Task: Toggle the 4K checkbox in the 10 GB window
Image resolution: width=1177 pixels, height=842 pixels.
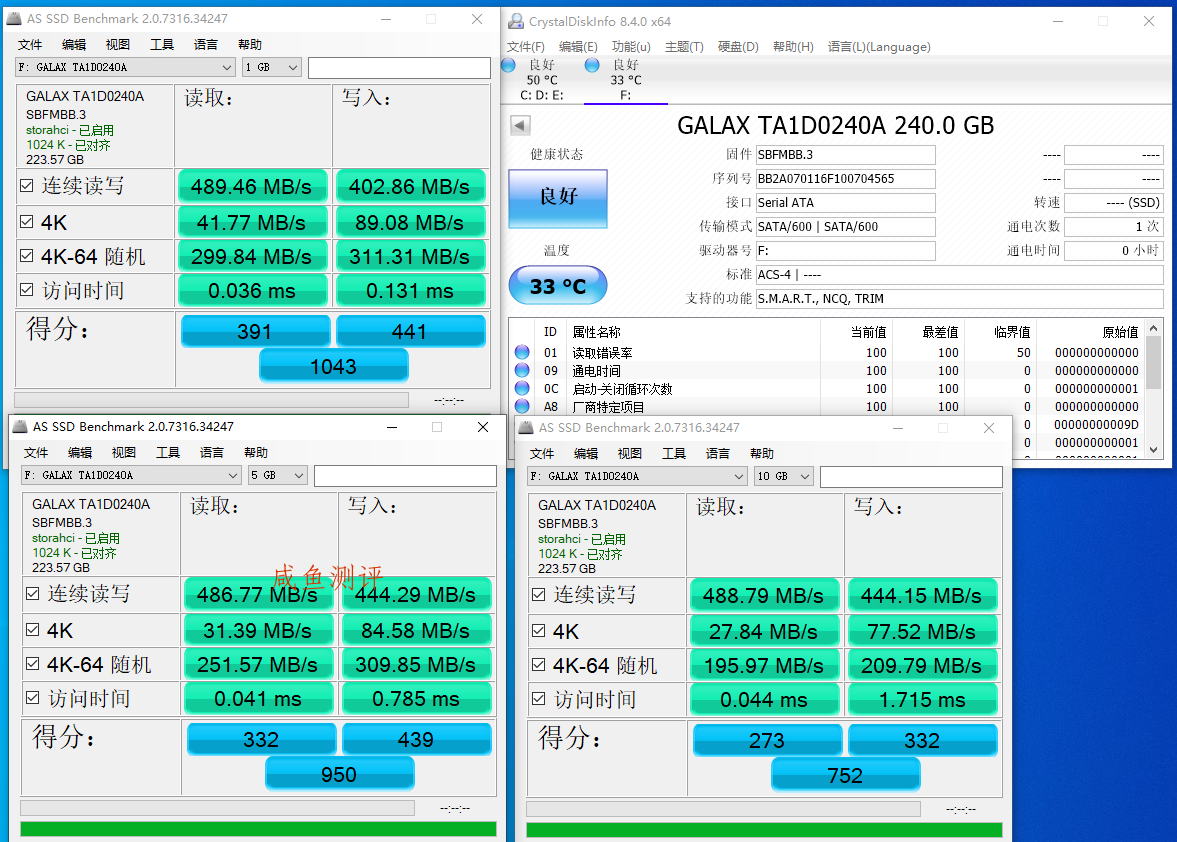Action: point(538,631)
